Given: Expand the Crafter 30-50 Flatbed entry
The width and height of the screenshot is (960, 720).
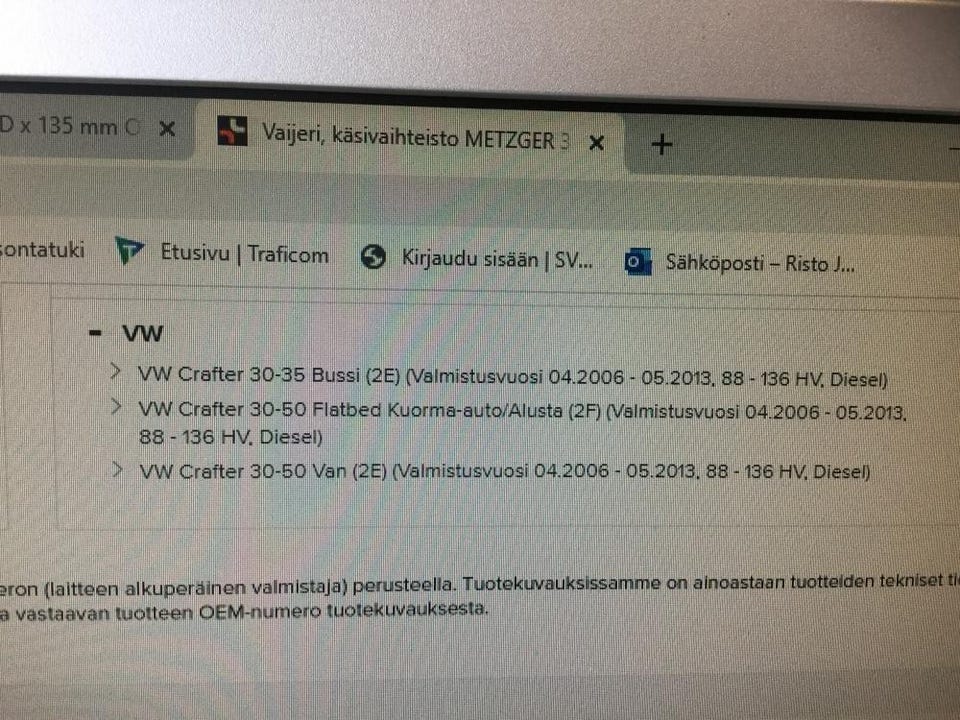Looking at the screenshot, I should 116,405.
